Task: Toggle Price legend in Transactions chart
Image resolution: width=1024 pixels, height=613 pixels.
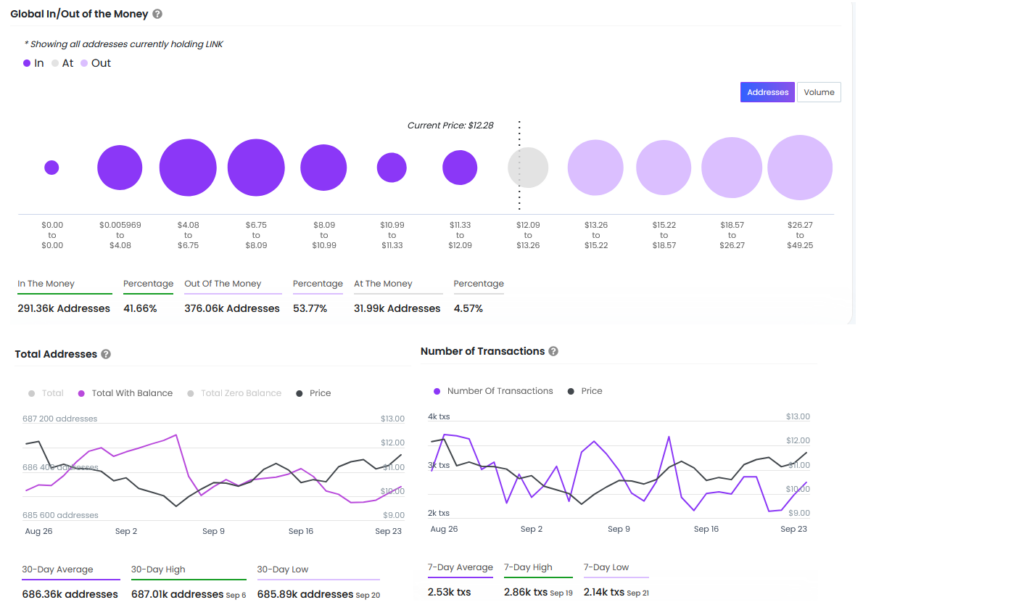Action: click(584, 391)
